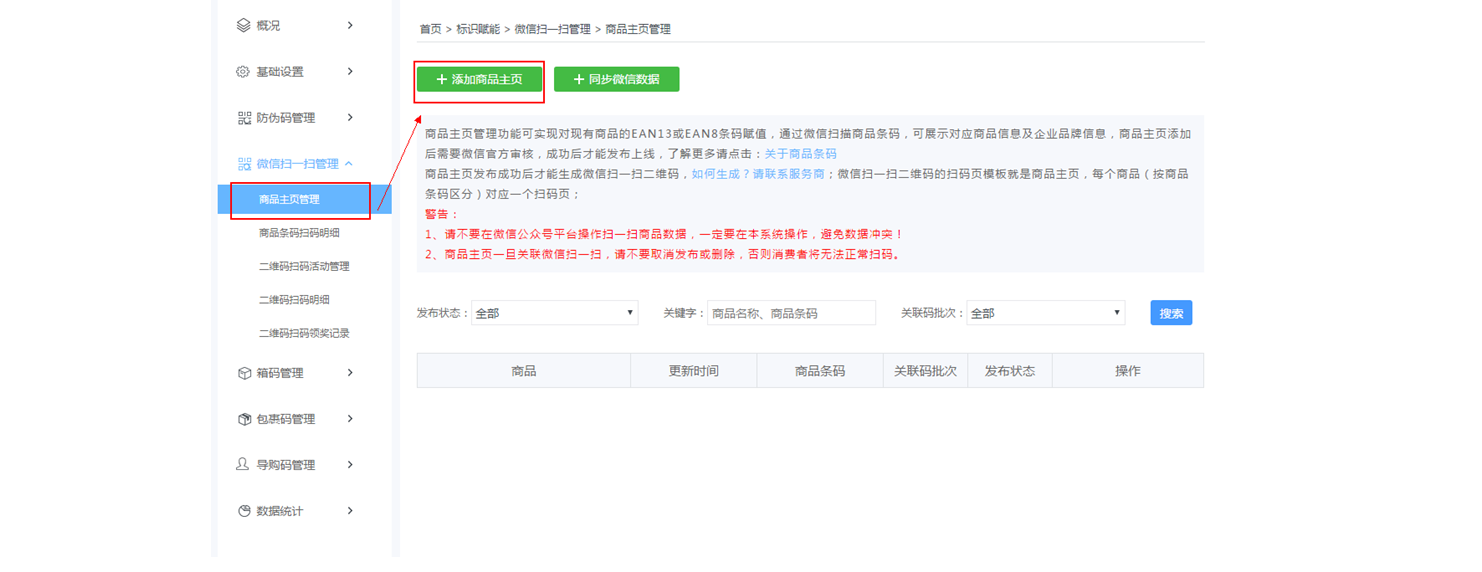Viewport: 1482px width, 572px height.
Task: Click the 基础设置 gear icon
Action: click(243, 72)
